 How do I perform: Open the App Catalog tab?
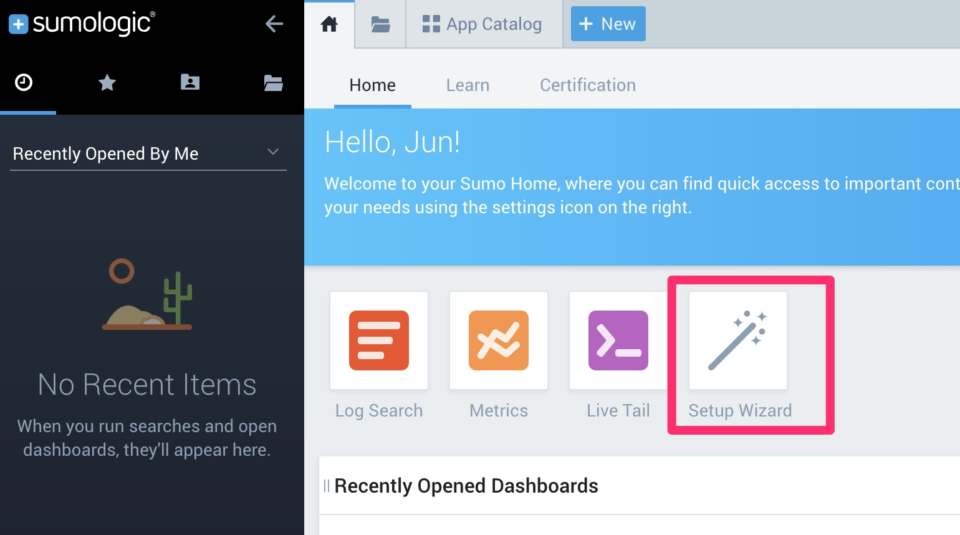pyautogui.click(x=482, y=24)
